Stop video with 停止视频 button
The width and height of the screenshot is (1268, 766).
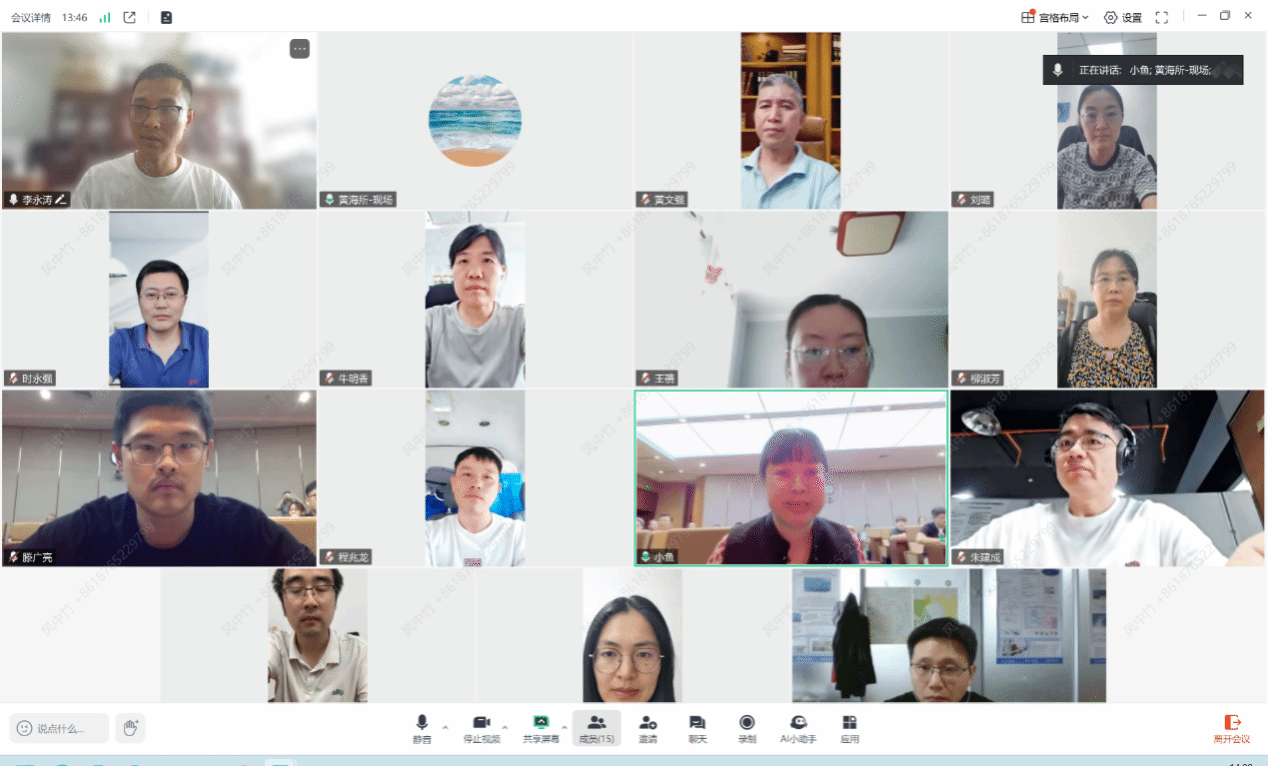481,728
